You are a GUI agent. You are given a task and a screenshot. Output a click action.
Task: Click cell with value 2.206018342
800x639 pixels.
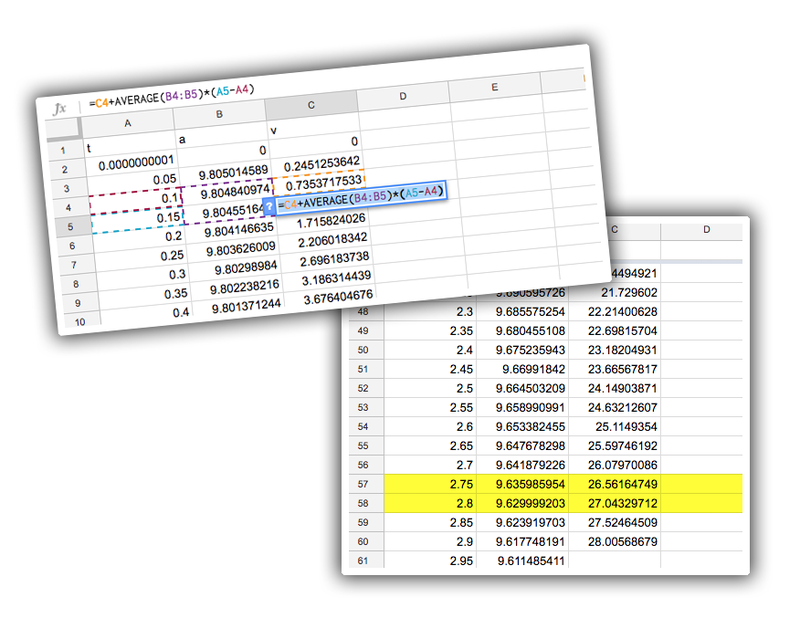(326, 241)
